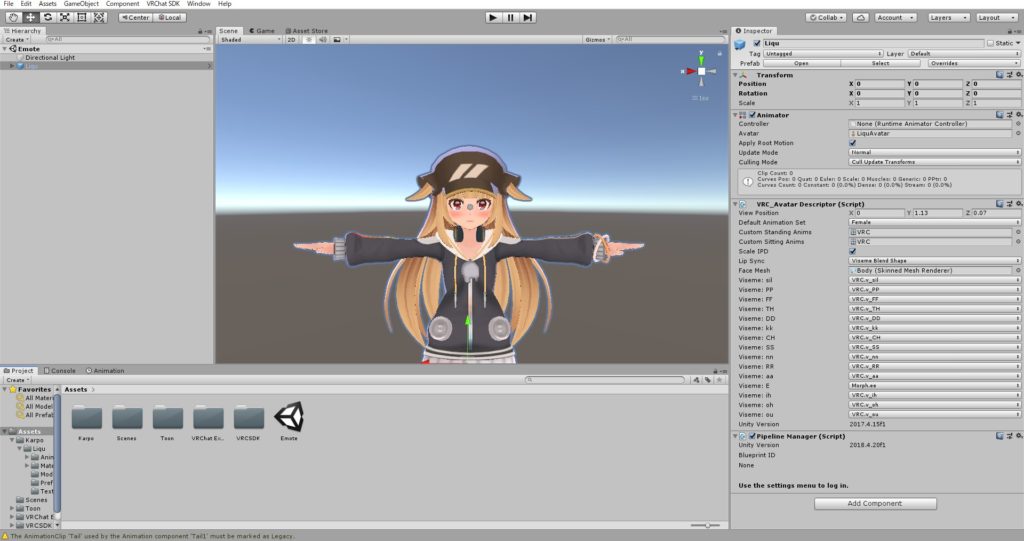Switch to the Game tab
The width and height of the screenshot is (1024, 541).
click(261, 31)
